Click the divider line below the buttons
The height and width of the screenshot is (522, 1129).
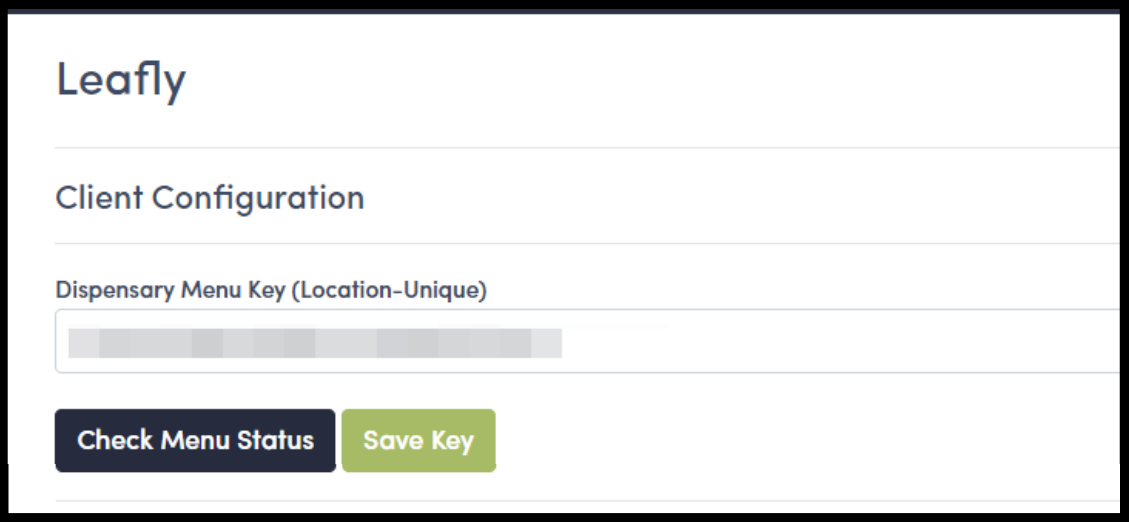(x=588, y=501)
